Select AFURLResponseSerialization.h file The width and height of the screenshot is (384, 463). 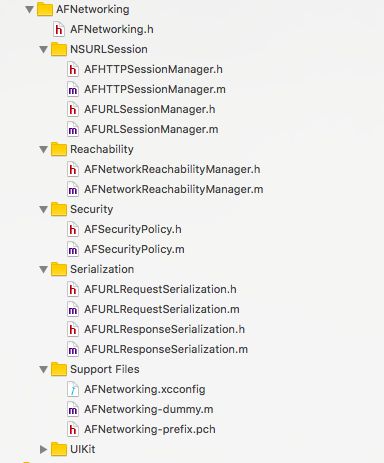tap(164, 329)
